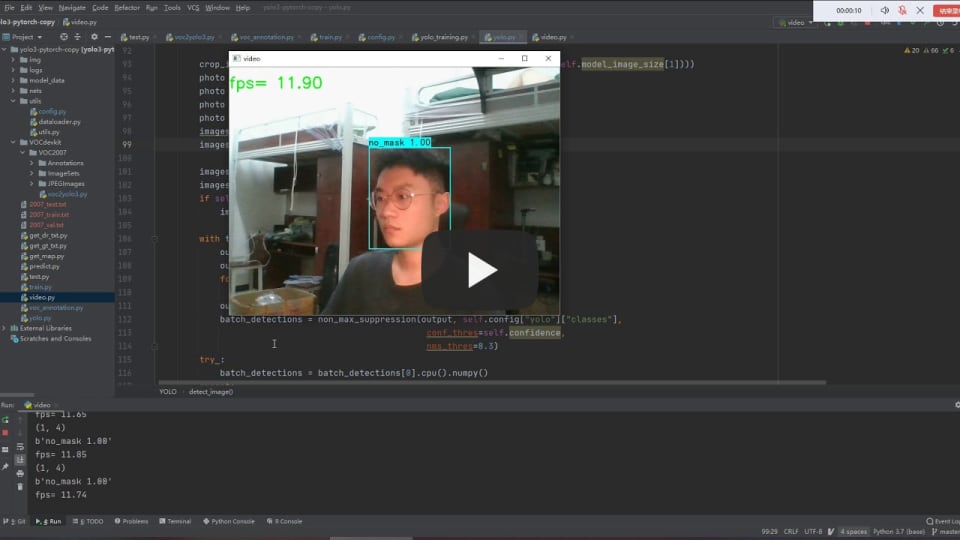This screenshot has height=540, width=960.
Task: Select predict.py in project tree
Action: click(40, 267)
